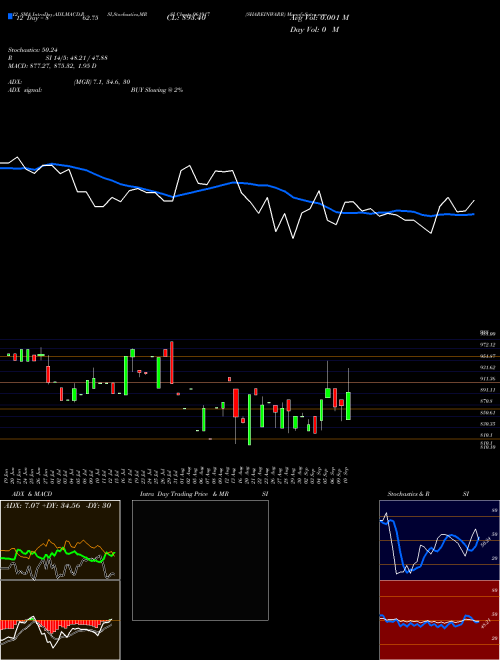The width and height of the screenshot is (500, 660).
Task: Click the 921.62 price axis label
Action: [488, 367]
